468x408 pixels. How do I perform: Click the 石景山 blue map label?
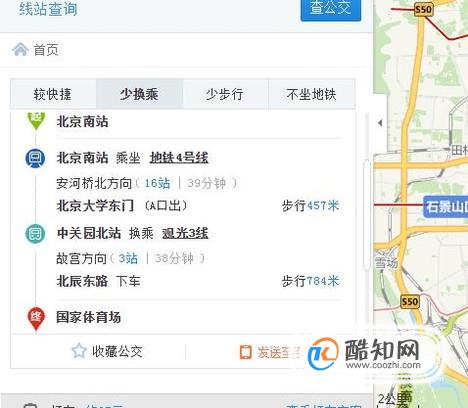[446, 207]
